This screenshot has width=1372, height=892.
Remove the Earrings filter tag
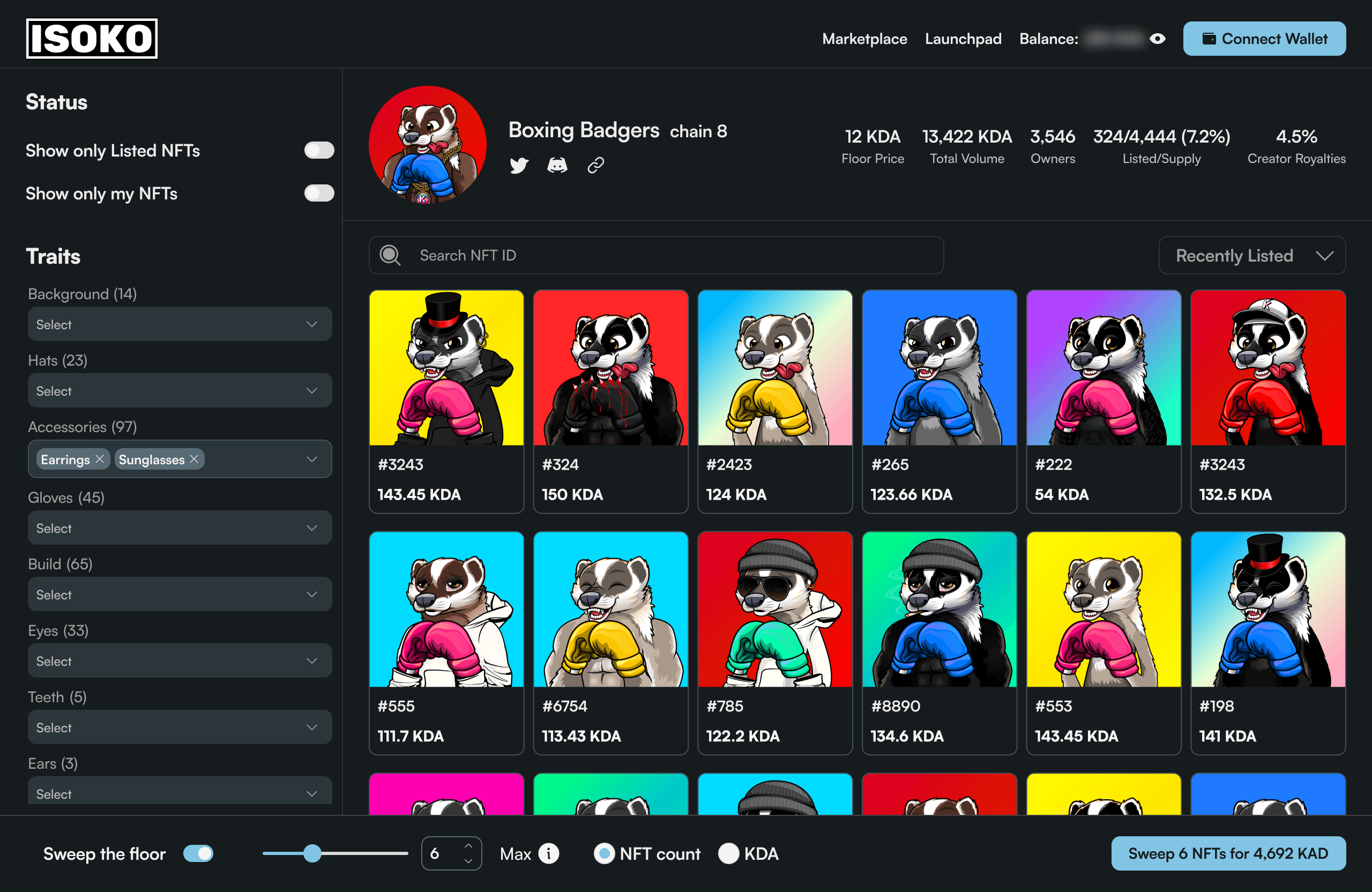(x=100, y=459)
